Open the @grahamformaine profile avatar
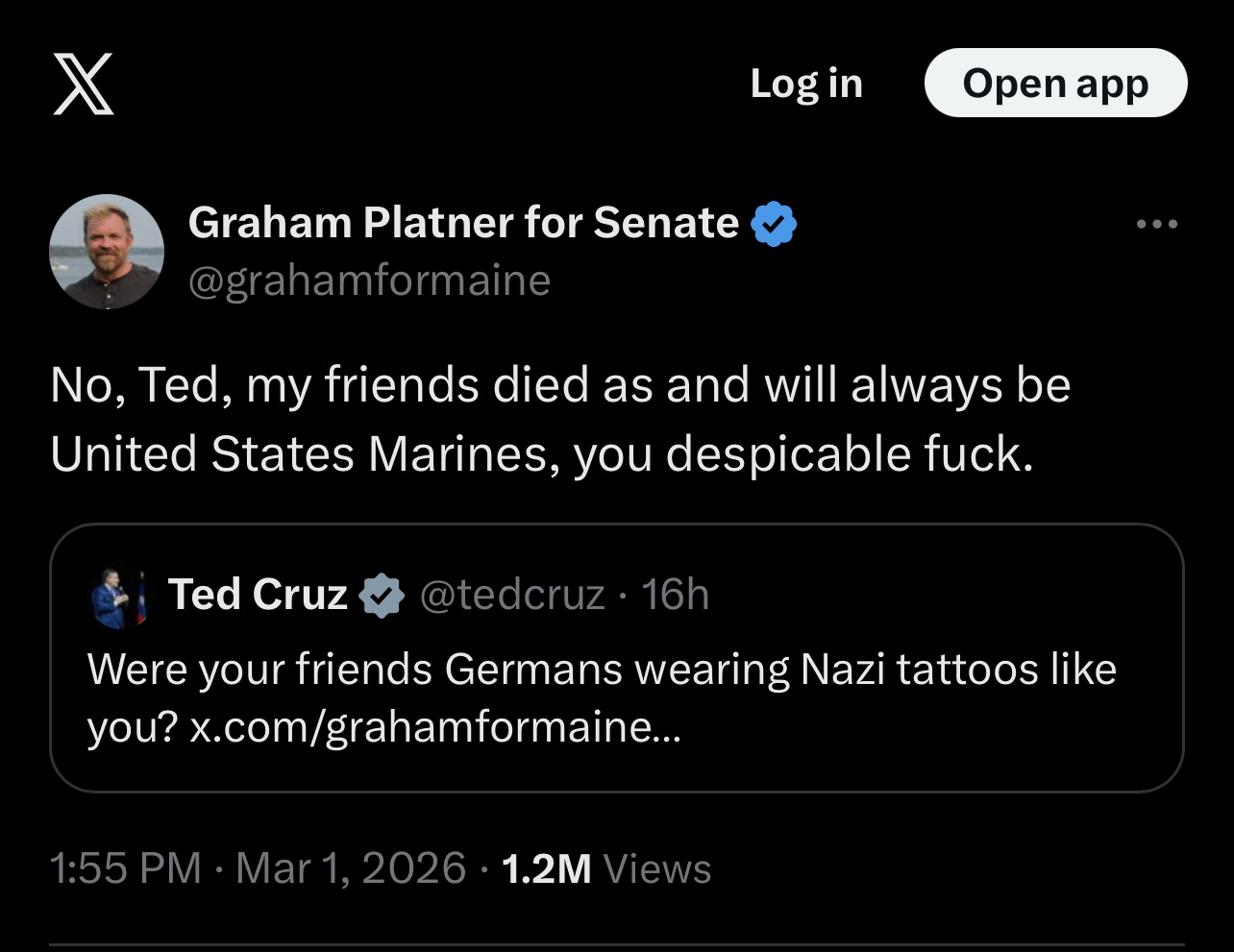This screenshot has height=952, width=1234. pos(107,252)
